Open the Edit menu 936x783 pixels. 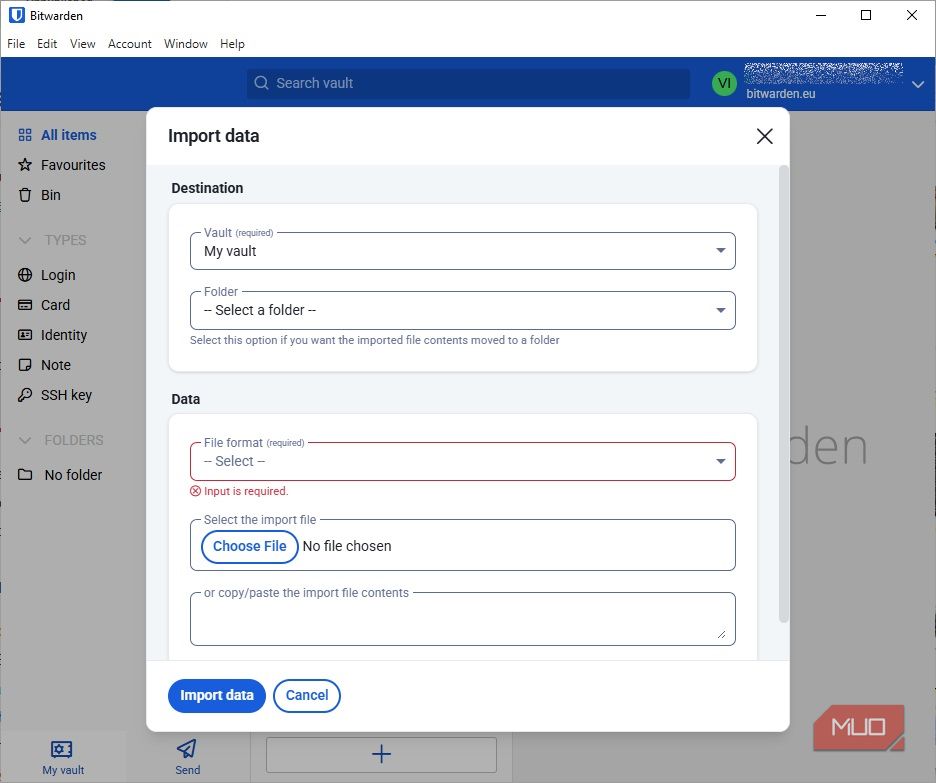(x=47, y=44)
